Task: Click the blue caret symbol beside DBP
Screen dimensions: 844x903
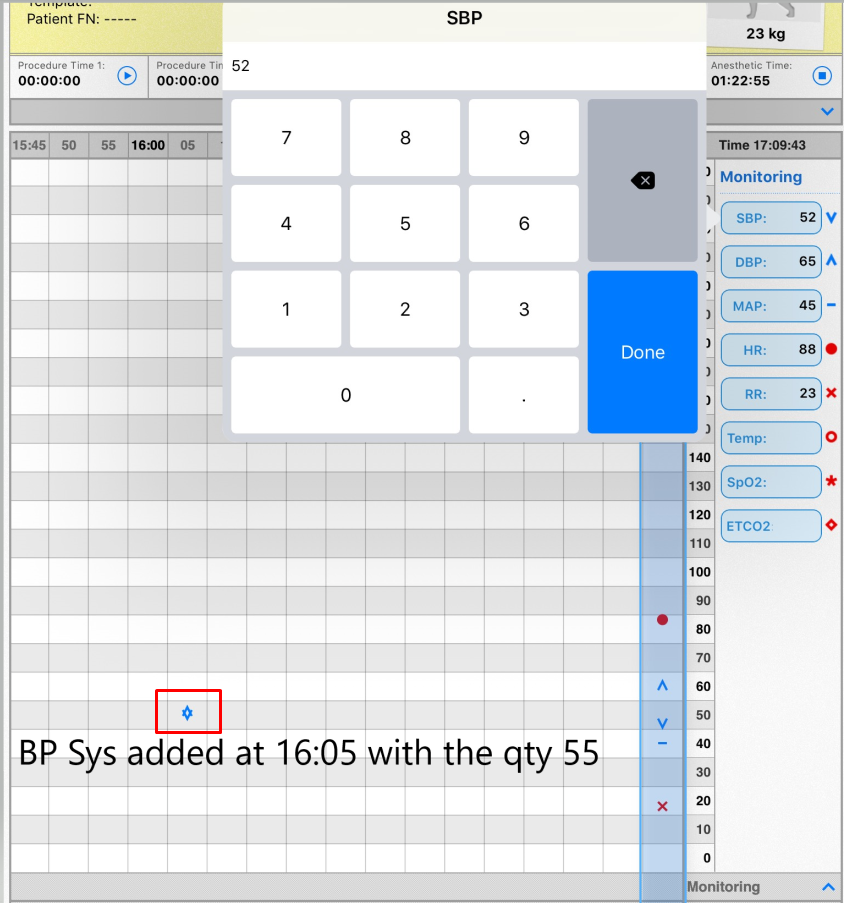Action: [831, 260]
